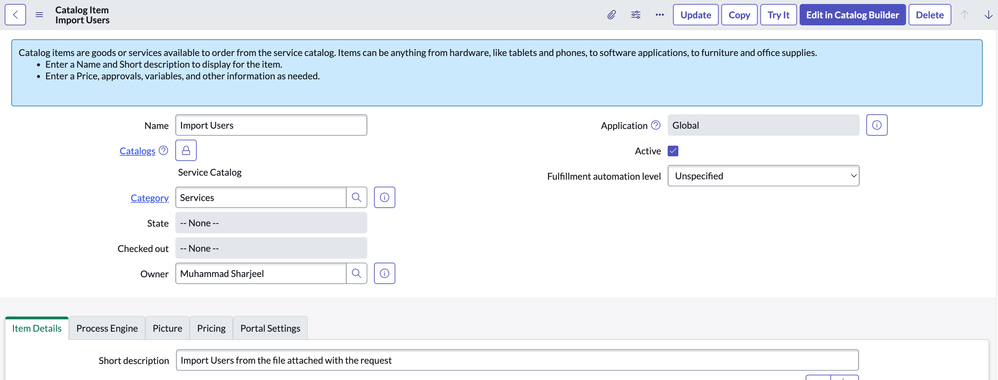Click Edit in Catalog Builder button
Image resolution: width=998 pixels, height=380 pixels.
pos(852,15)
